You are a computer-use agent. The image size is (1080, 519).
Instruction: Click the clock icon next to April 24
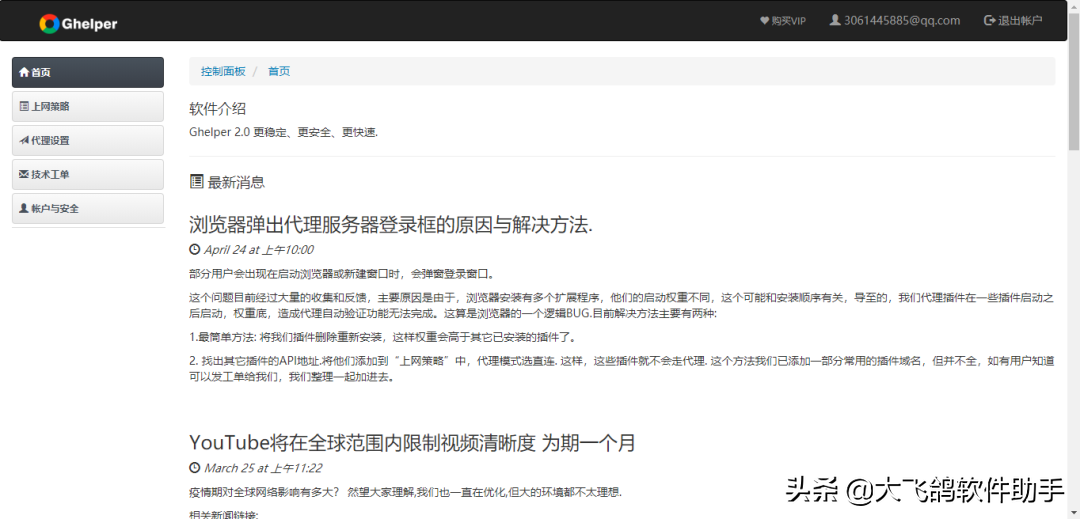(195, 250)
